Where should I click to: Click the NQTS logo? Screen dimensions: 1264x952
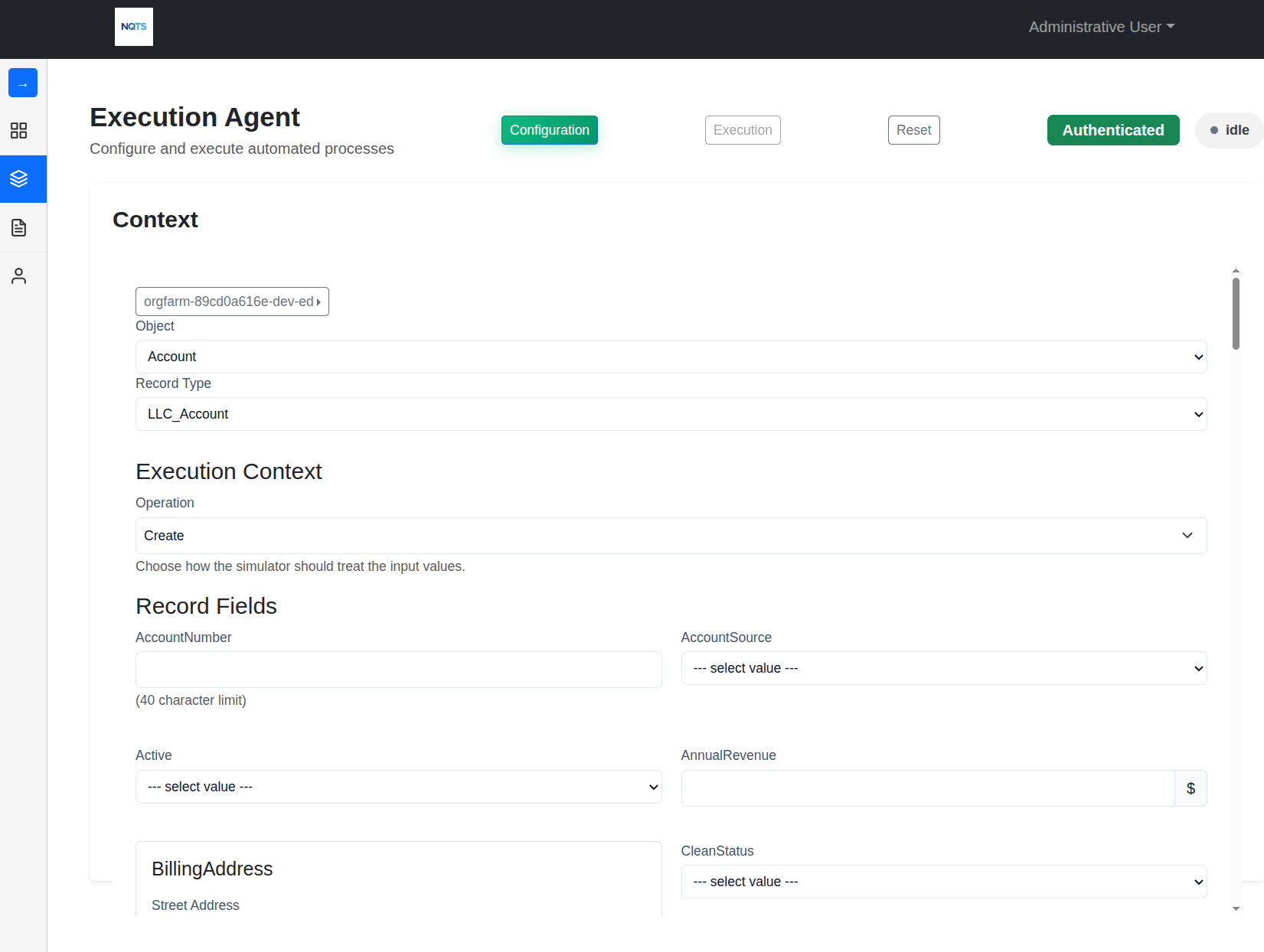click(133, 26)
